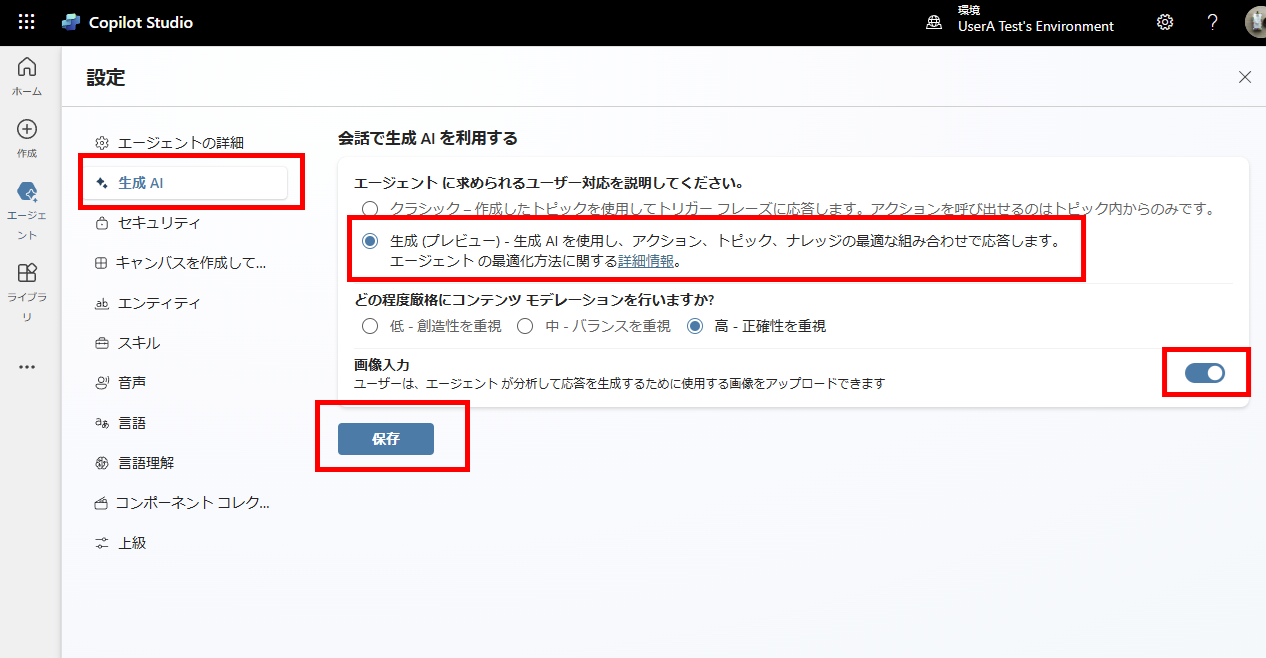Click the more options ellipsis icon
Screen dimensions: 1266x658
27,367
